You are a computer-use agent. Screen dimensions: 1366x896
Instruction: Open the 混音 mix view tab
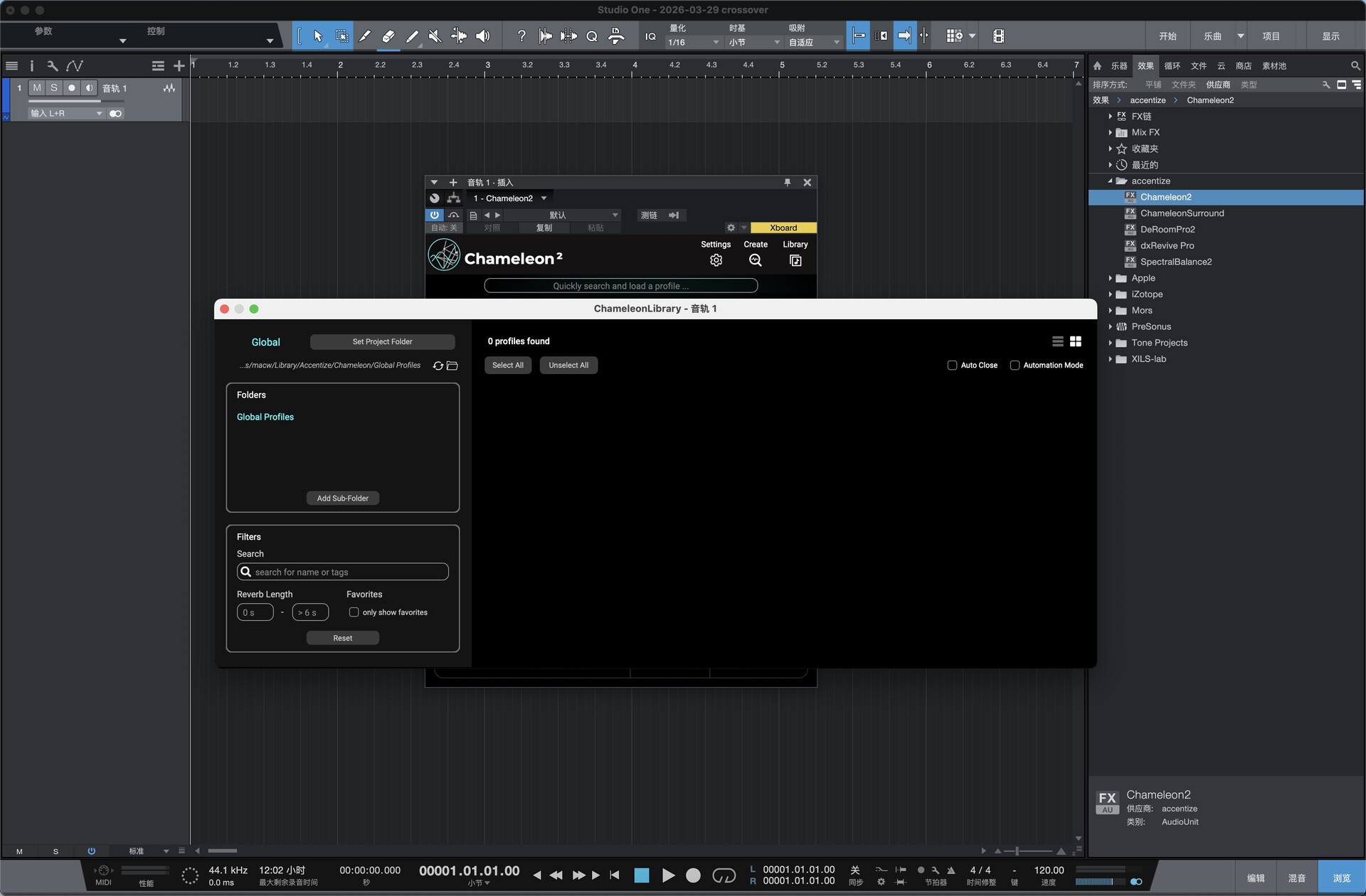[1296, 878]
